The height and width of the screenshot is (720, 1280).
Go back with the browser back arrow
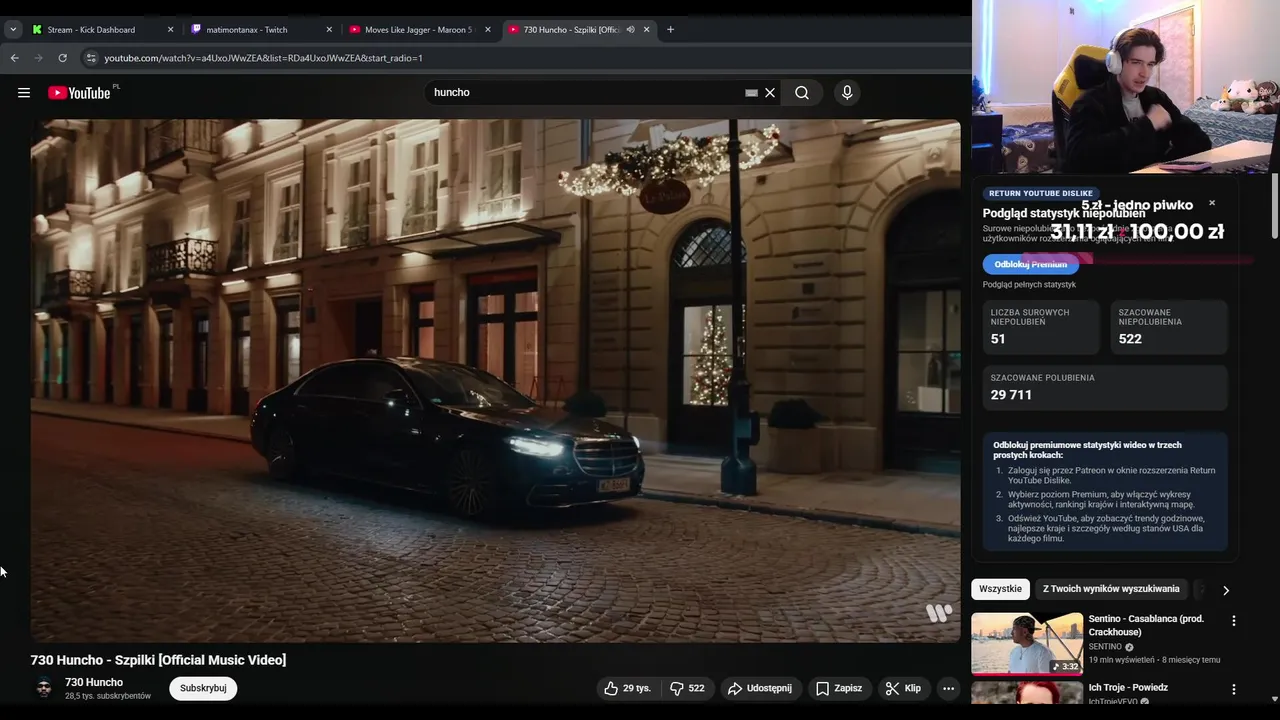click(15, 58)
